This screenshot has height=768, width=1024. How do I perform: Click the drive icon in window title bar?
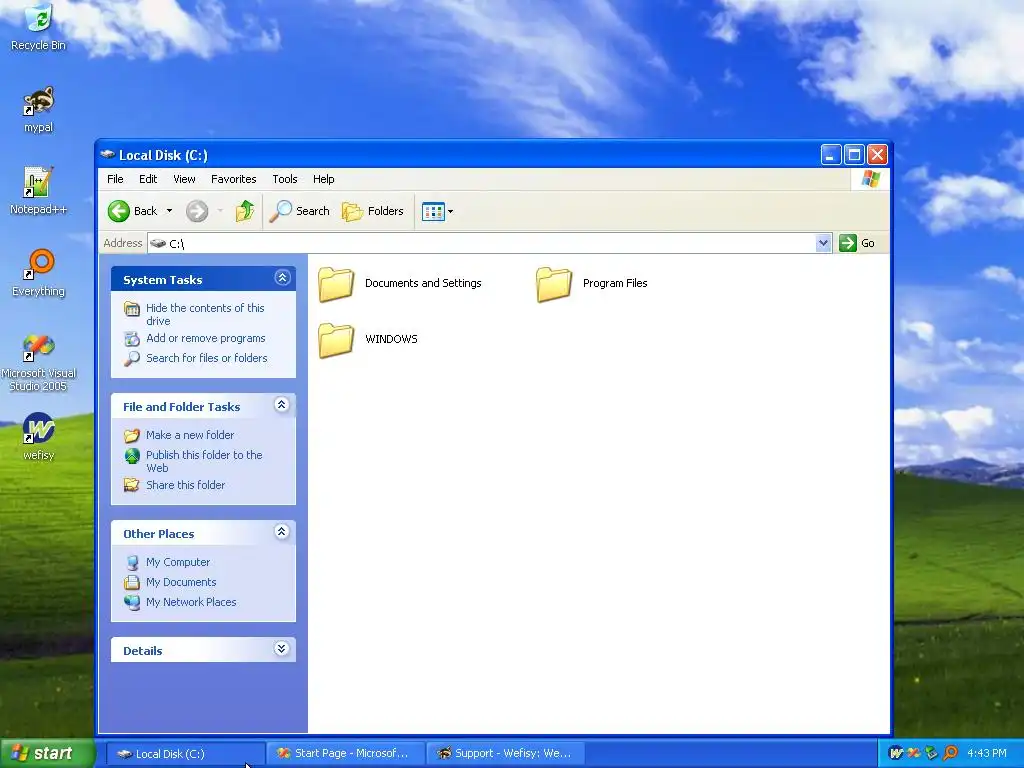click(108, 155)
